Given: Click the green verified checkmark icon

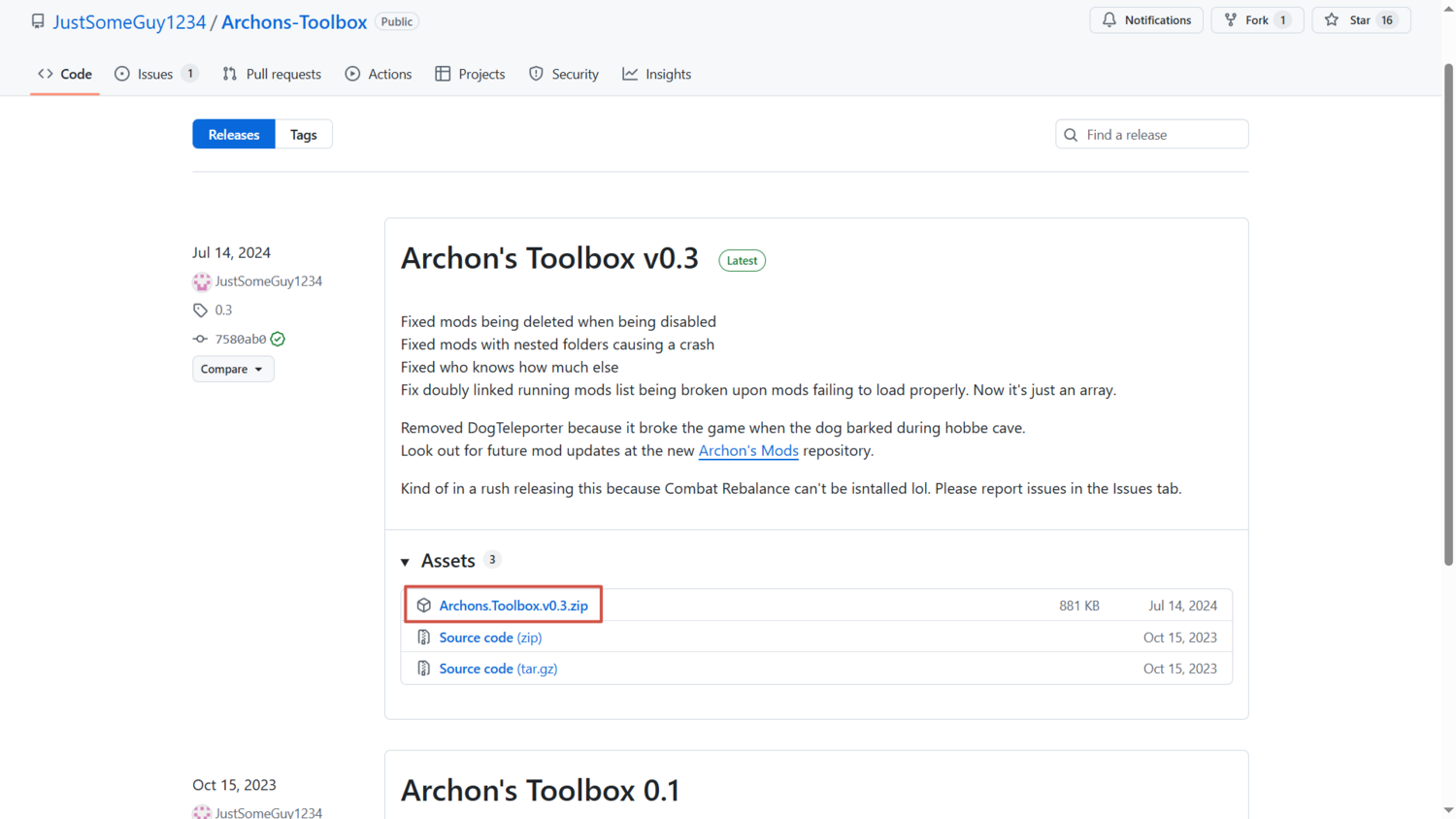Looking at the screenshot, I should pos(279,339).
